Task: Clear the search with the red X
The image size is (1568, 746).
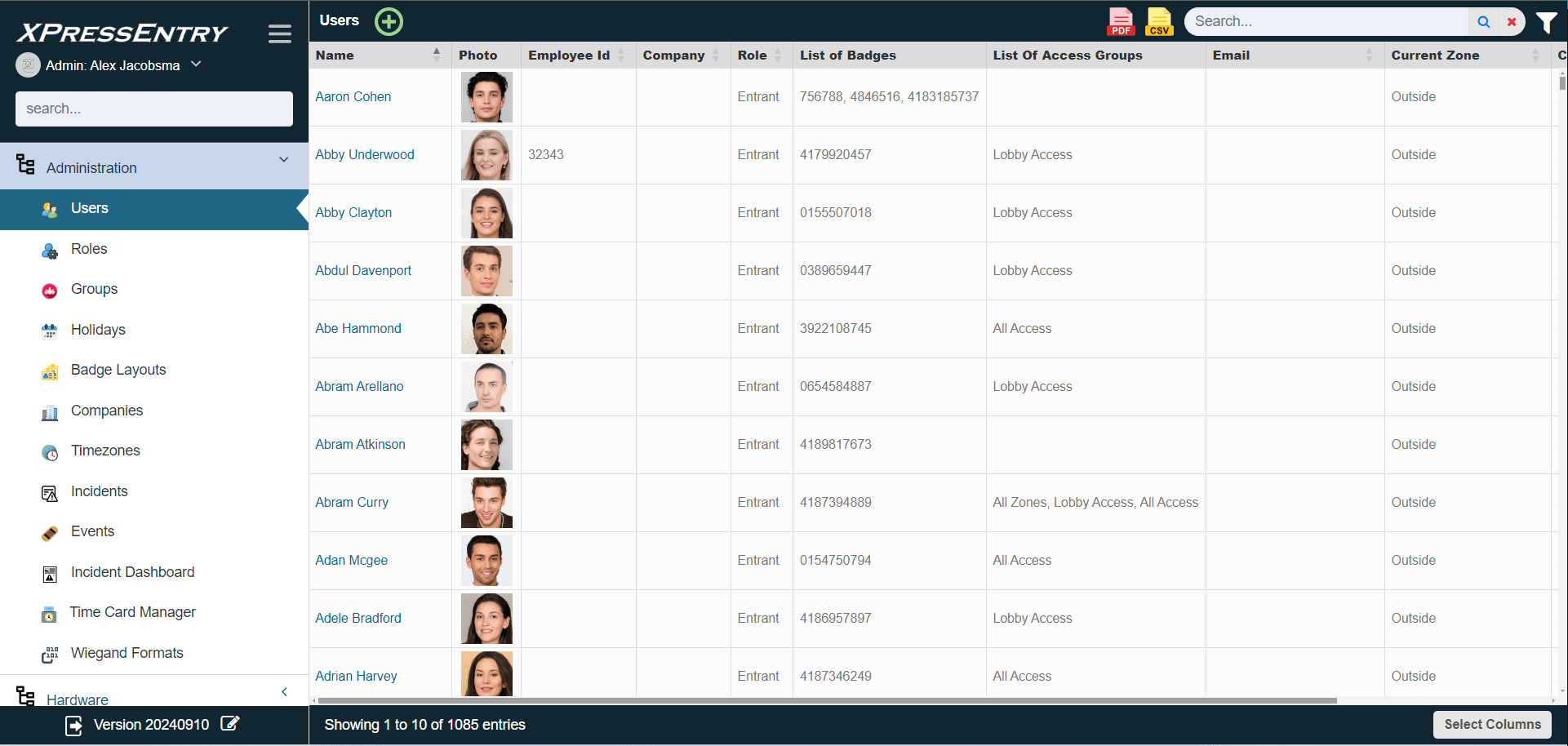Action: (x=1512, y=21)
